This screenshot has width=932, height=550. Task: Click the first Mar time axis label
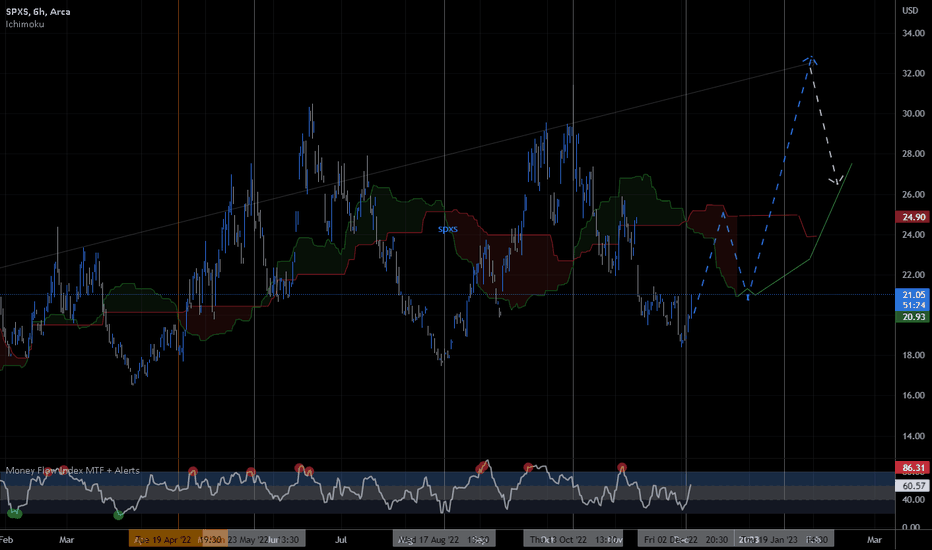67,540
